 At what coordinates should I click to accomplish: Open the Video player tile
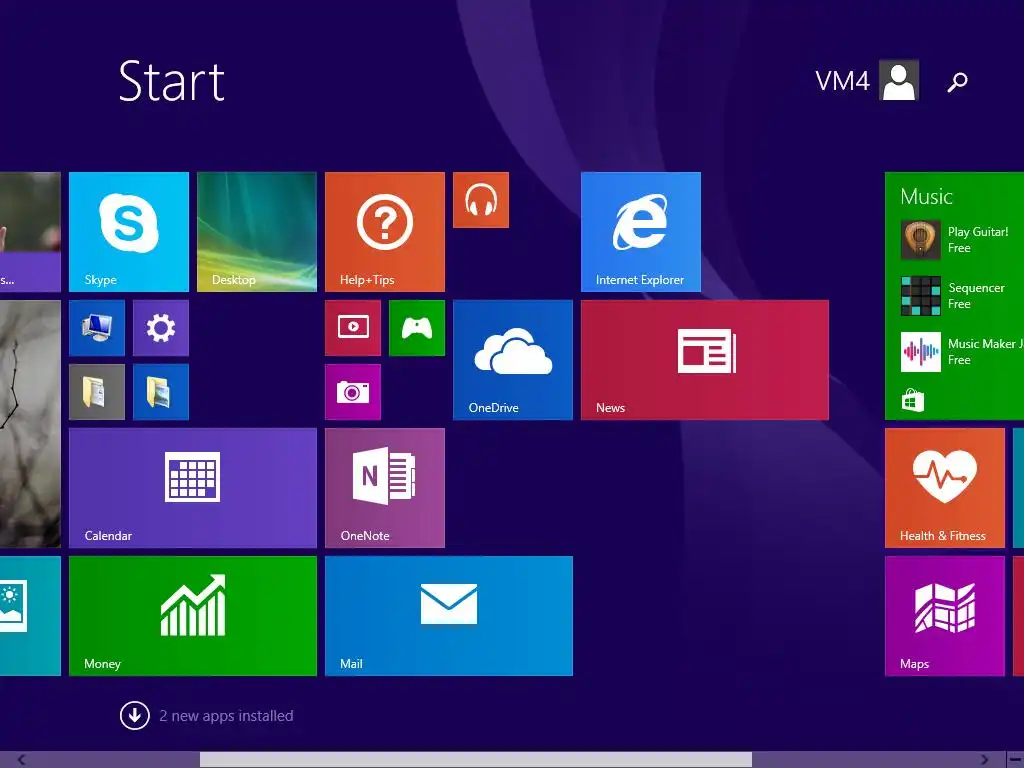pos(353,328)
